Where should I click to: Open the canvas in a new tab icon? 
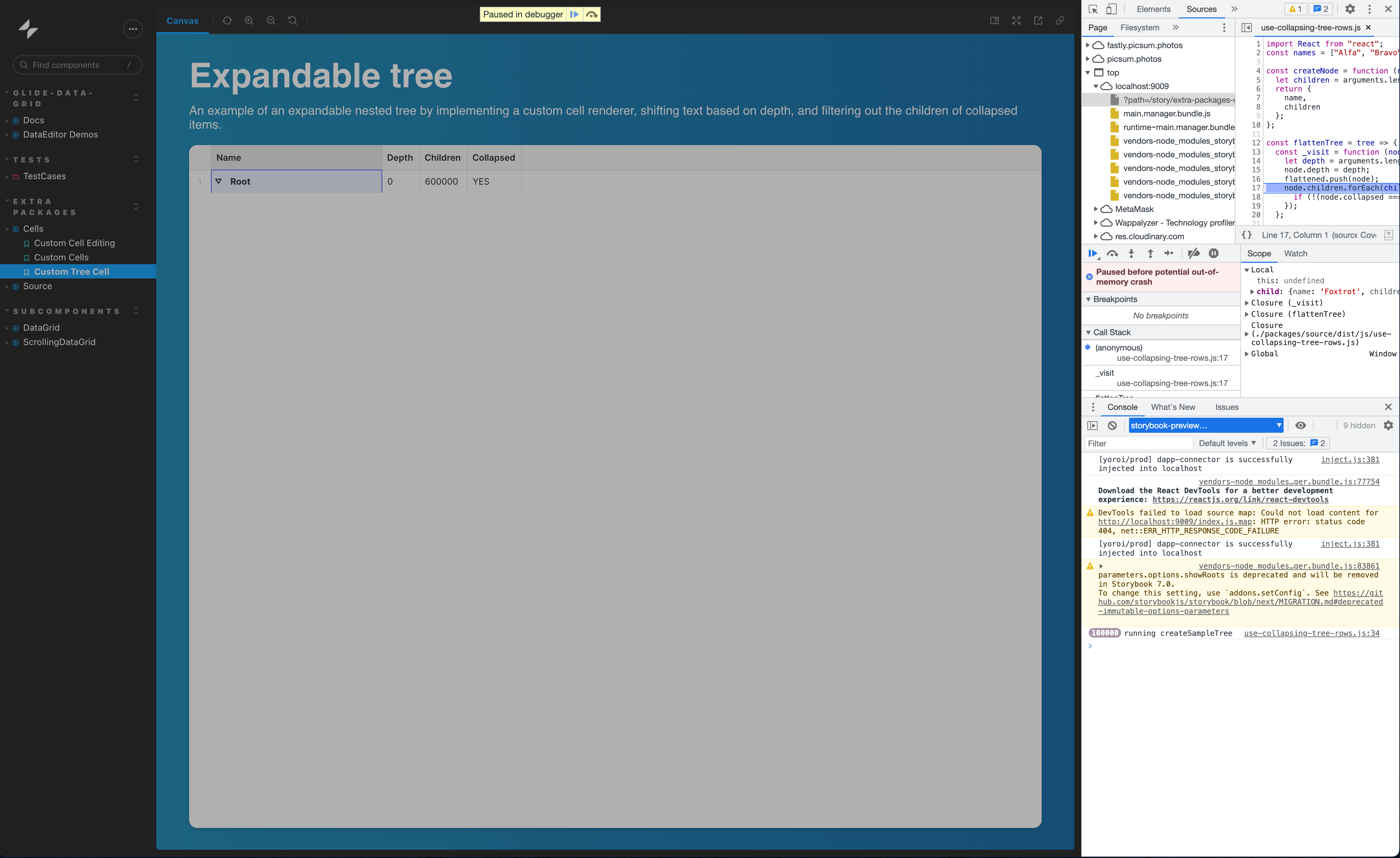pyautogui.click(x=1038, y=20)
